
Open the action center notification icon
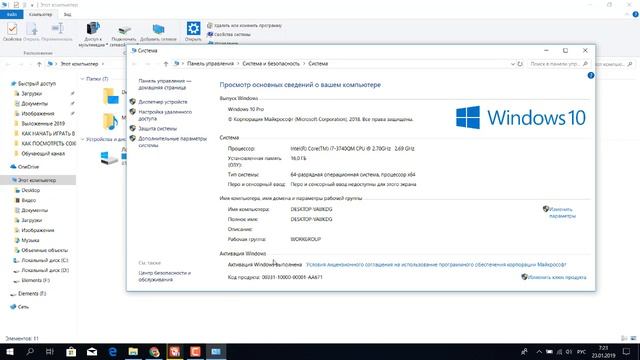[627, 351]
